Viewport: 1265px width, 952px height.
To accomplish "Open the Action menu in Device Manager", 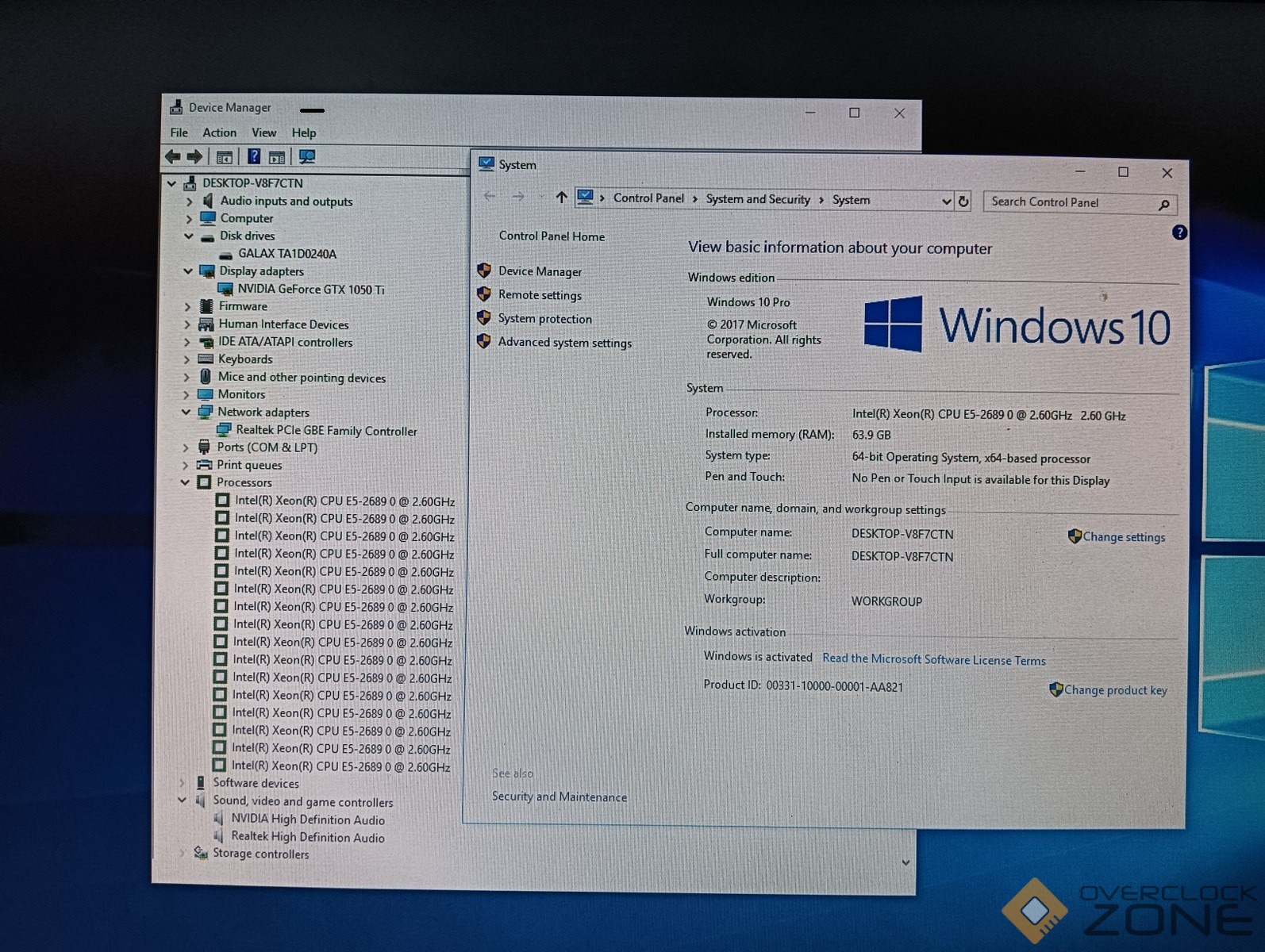I will [219, 132].
